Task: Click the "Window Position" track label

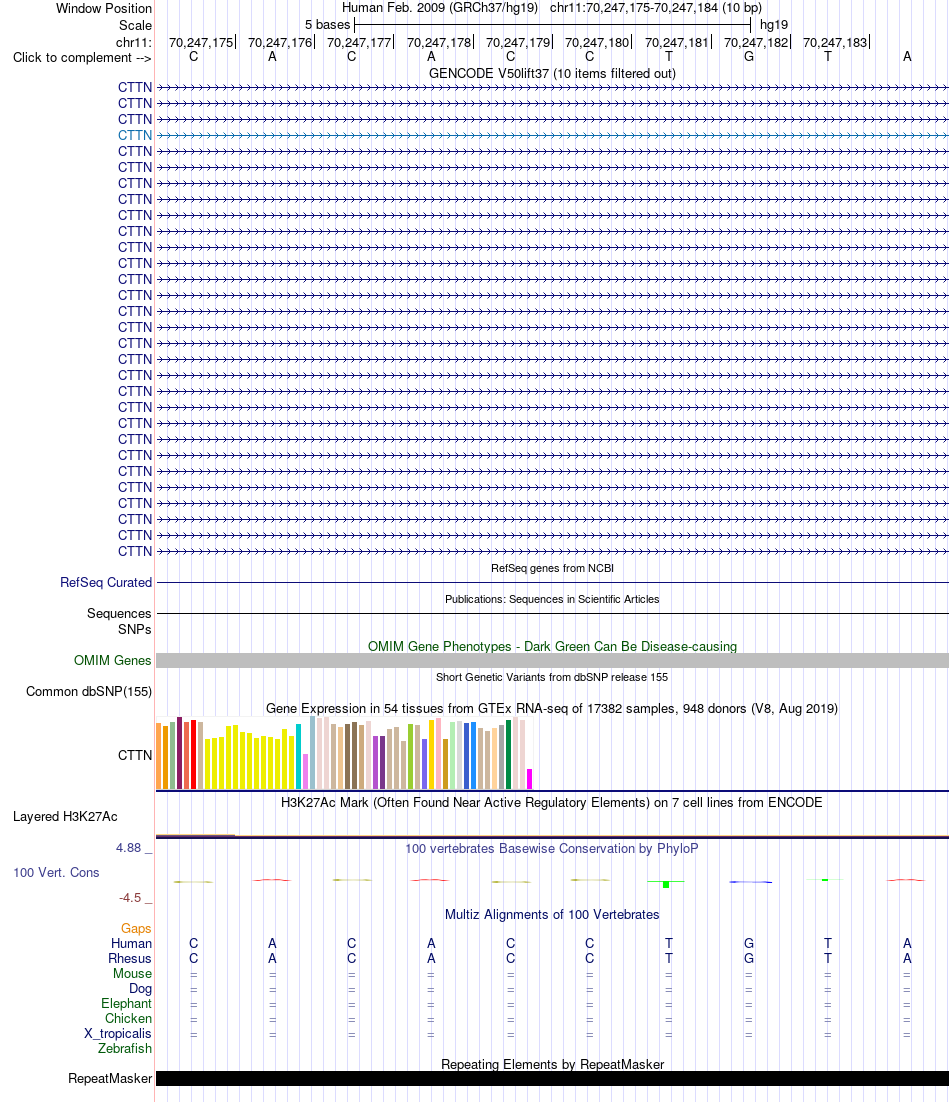Action: click(x=103, y=8)
